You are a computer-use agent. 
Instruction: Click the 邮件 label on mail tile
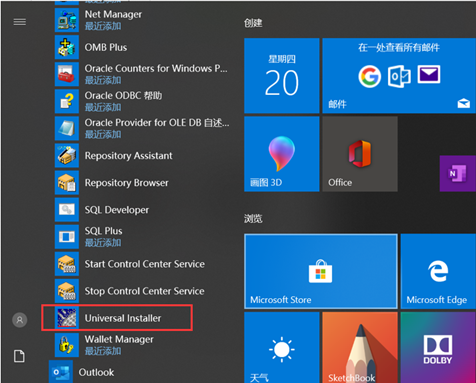click(x=337, y=104)
